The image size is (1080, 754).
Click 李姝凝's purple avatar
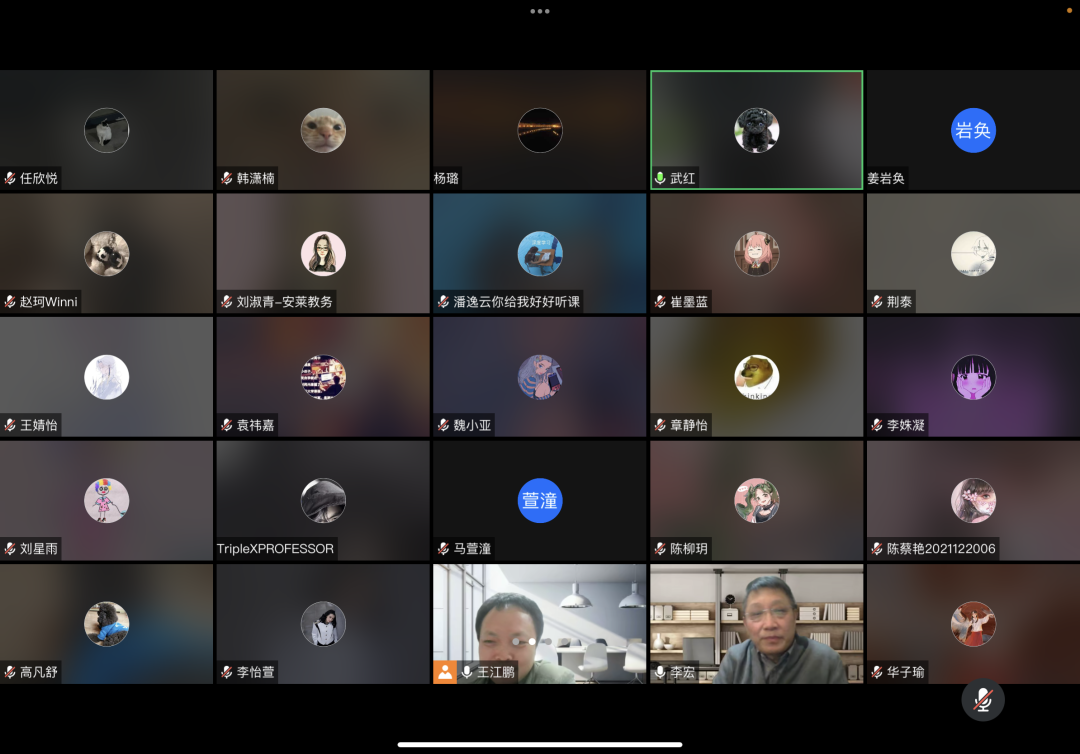coord(973,377)
